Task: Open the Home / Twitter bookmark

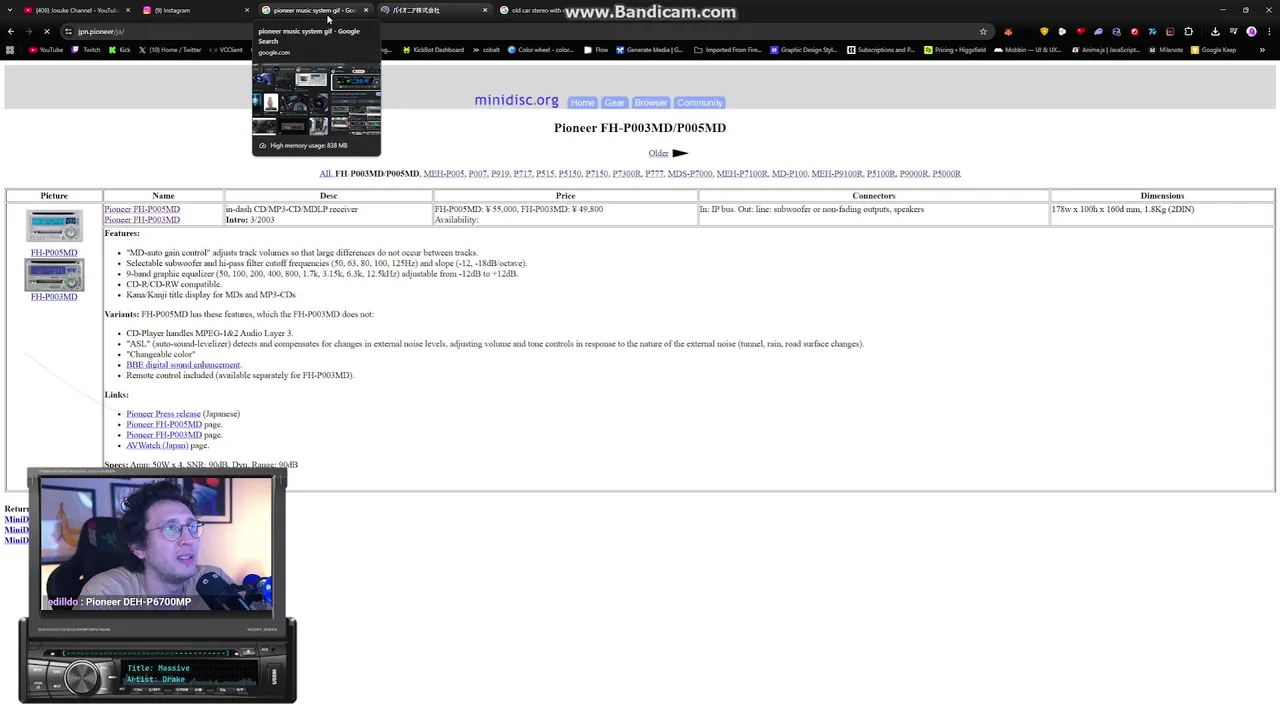Action: click(x=170, y=50)
